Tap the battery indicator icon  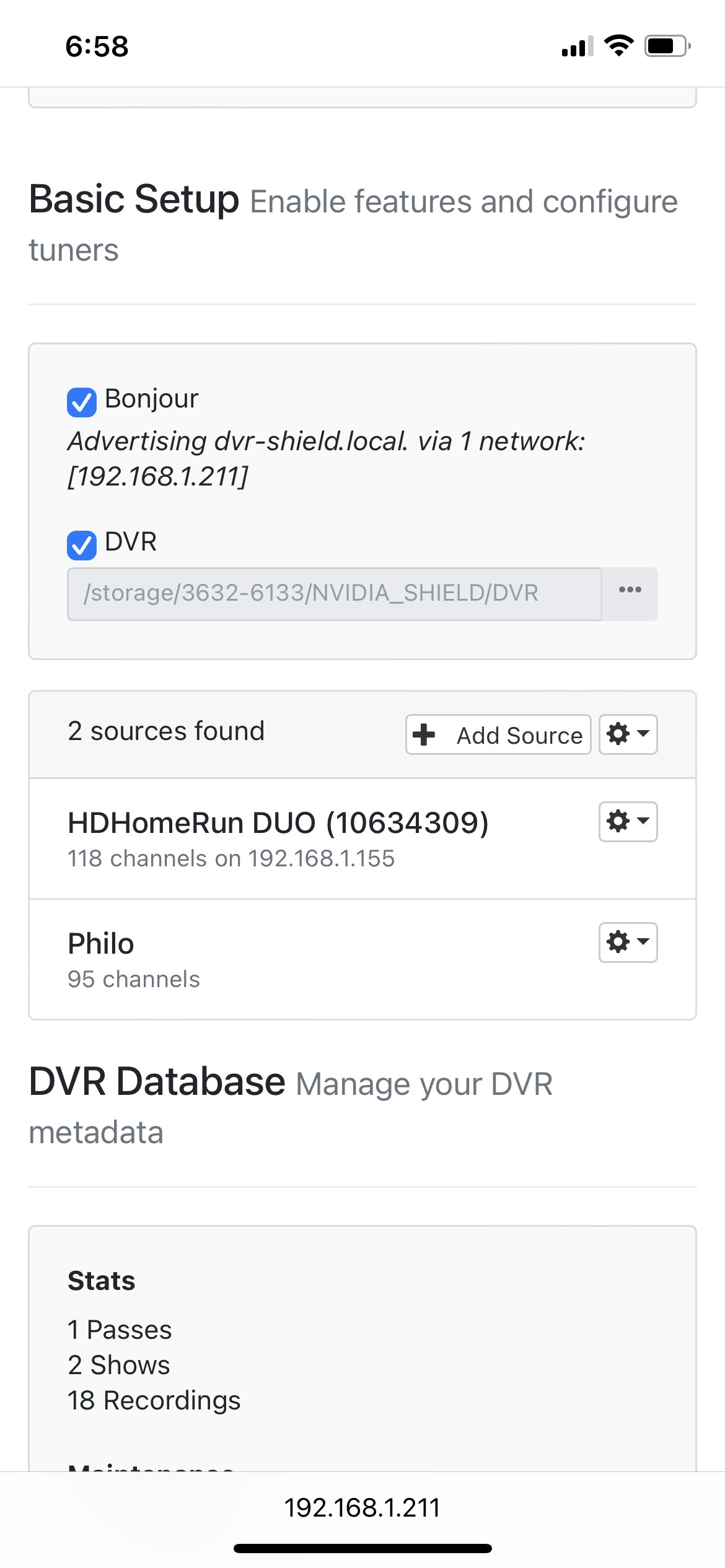[667, 46]
